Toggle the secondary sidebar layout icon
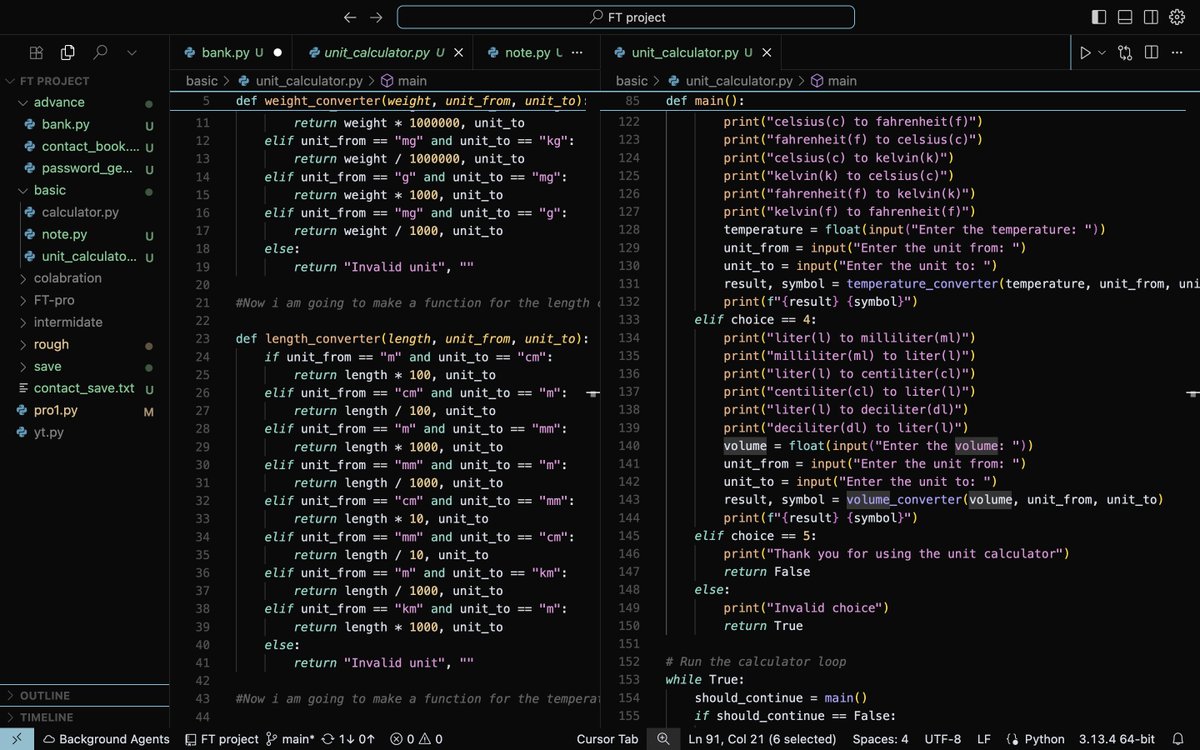The height and width of the screenshot is (750, 1200). pos(1151,17)
